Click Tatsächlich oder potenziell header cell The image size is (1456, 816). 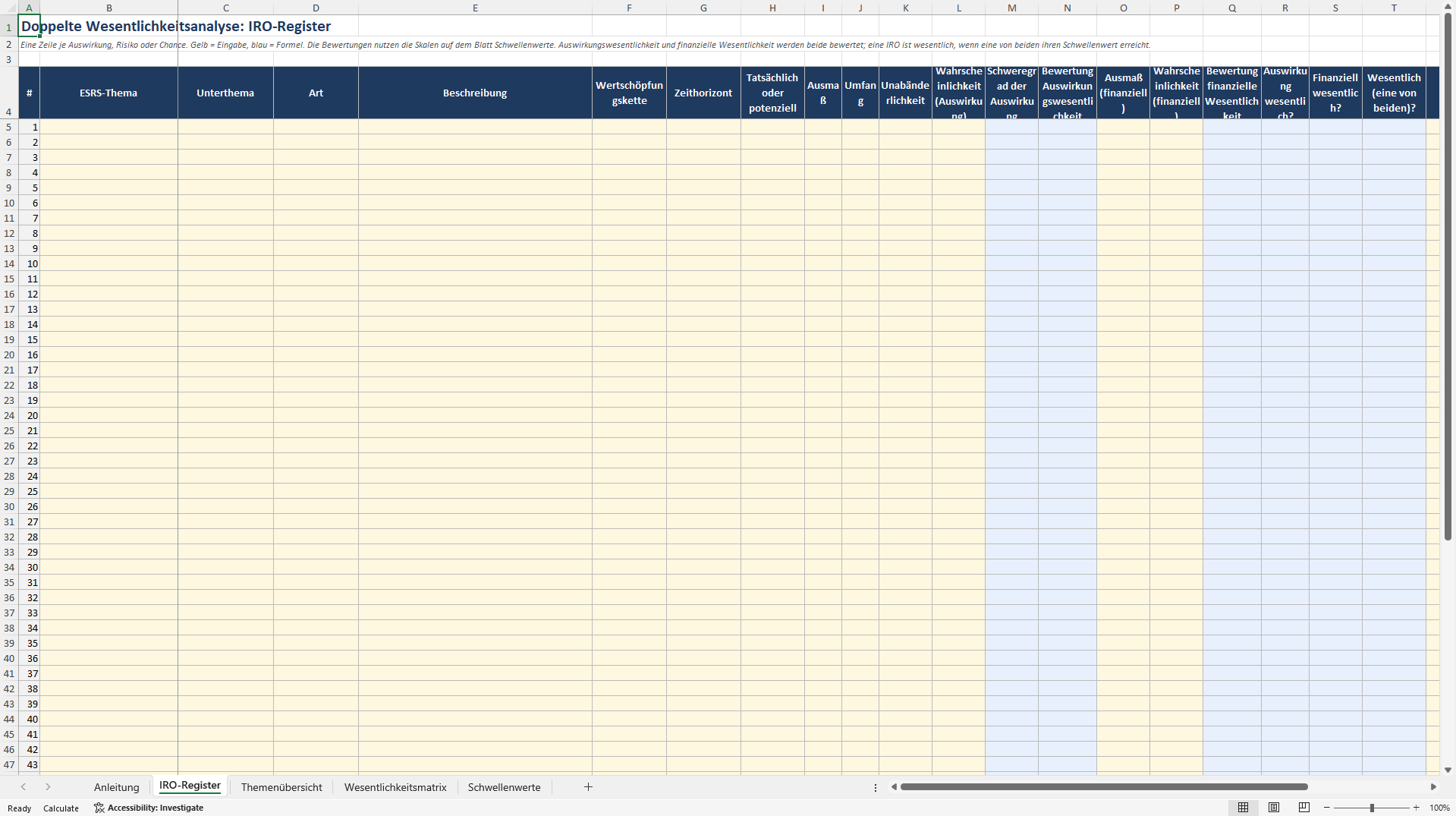[772, 93]
